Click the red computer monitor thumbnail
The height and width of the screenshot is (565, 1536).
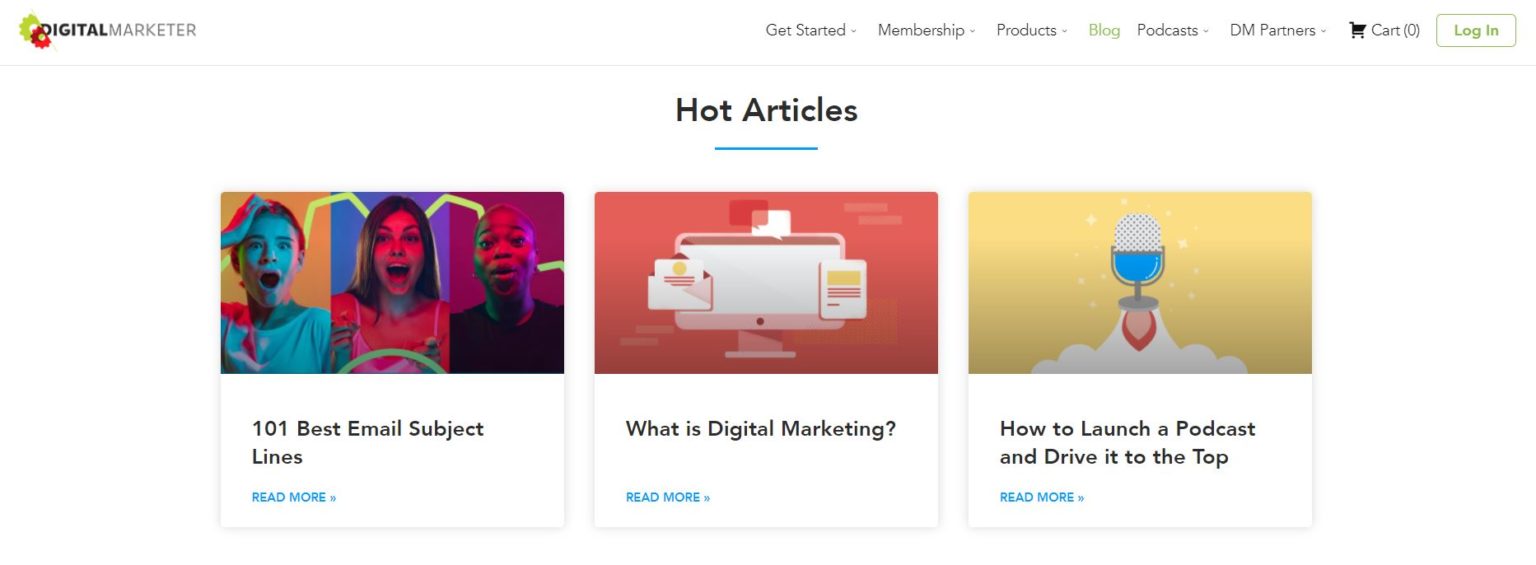(x=766, y=283)
